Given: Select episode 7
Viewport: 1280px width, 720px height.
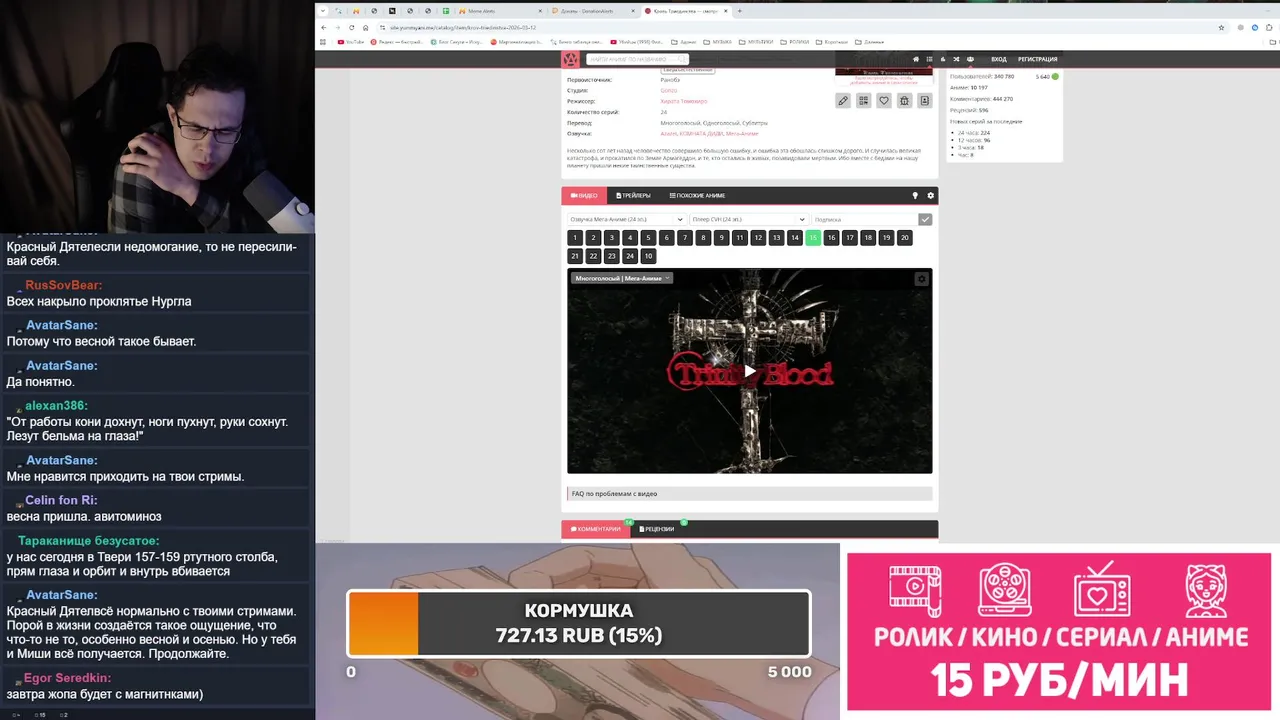Looking at the screenshot, I should [685, 238].
